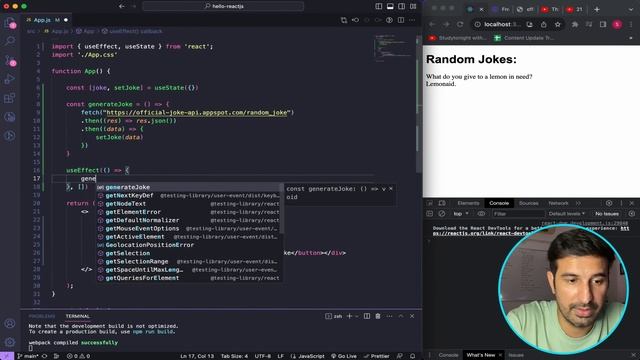The image size is (640, 360).
Task: Switch to the Problems panel tab
Action: pos(42,316)
